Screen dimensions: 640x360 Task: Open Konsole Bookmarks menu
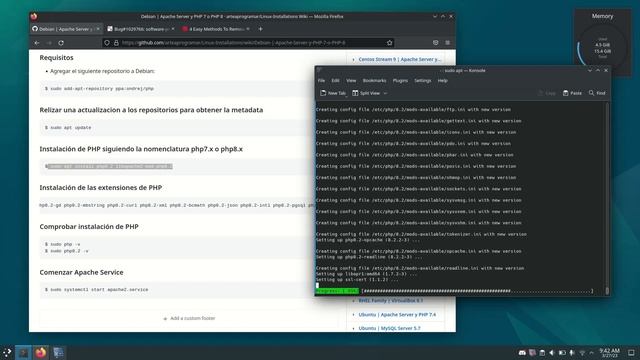coord(374,81)
